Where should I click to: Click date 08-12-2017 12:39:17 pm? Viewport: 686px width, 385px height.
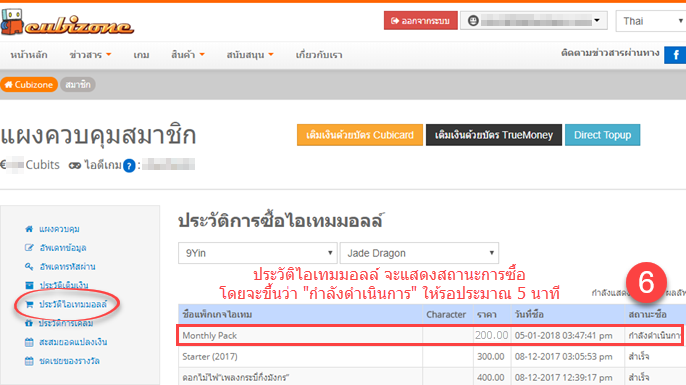pos(564,377)
